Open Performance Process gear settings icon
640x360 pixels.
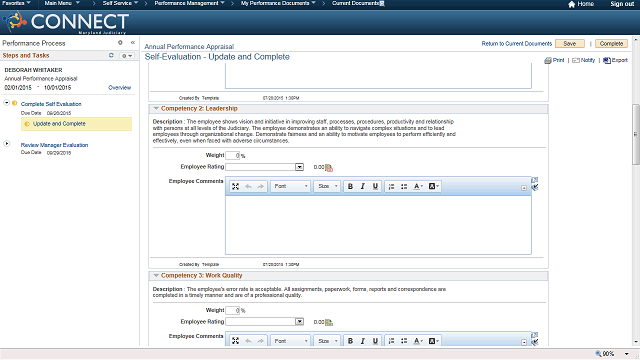pyautogui.click(x=120, y=42)
